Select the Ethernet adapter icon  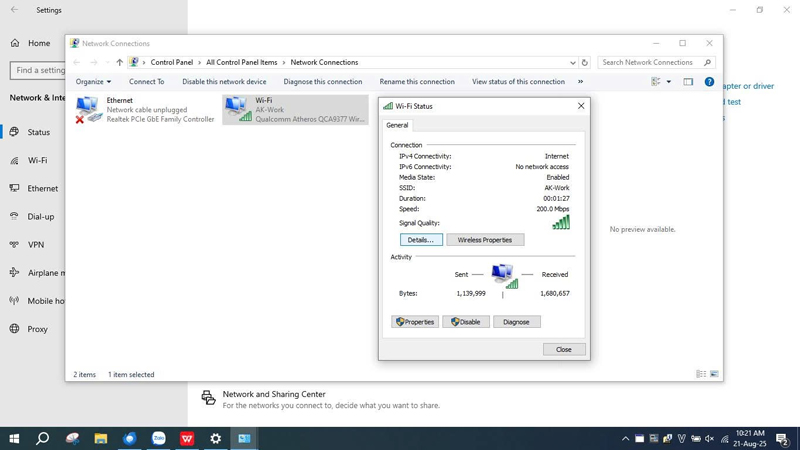click(x=88, y=110)
